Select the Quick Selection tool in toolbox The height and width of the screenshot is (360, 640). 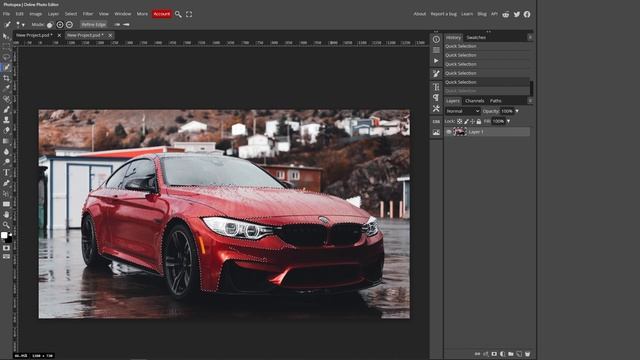coord(6,67)
